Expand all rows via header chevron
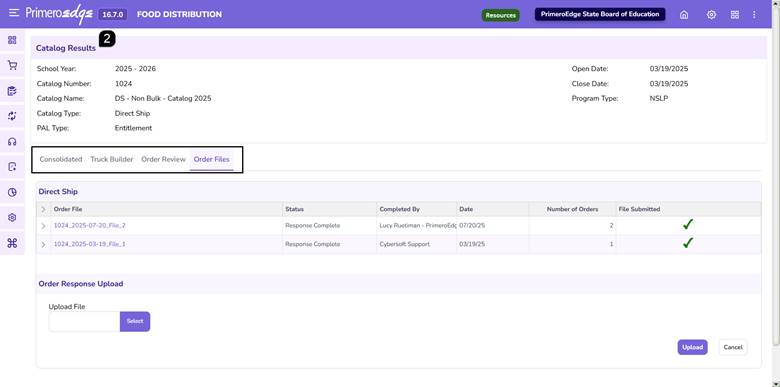Screen dimensions: 780x387 pos(43,209)
